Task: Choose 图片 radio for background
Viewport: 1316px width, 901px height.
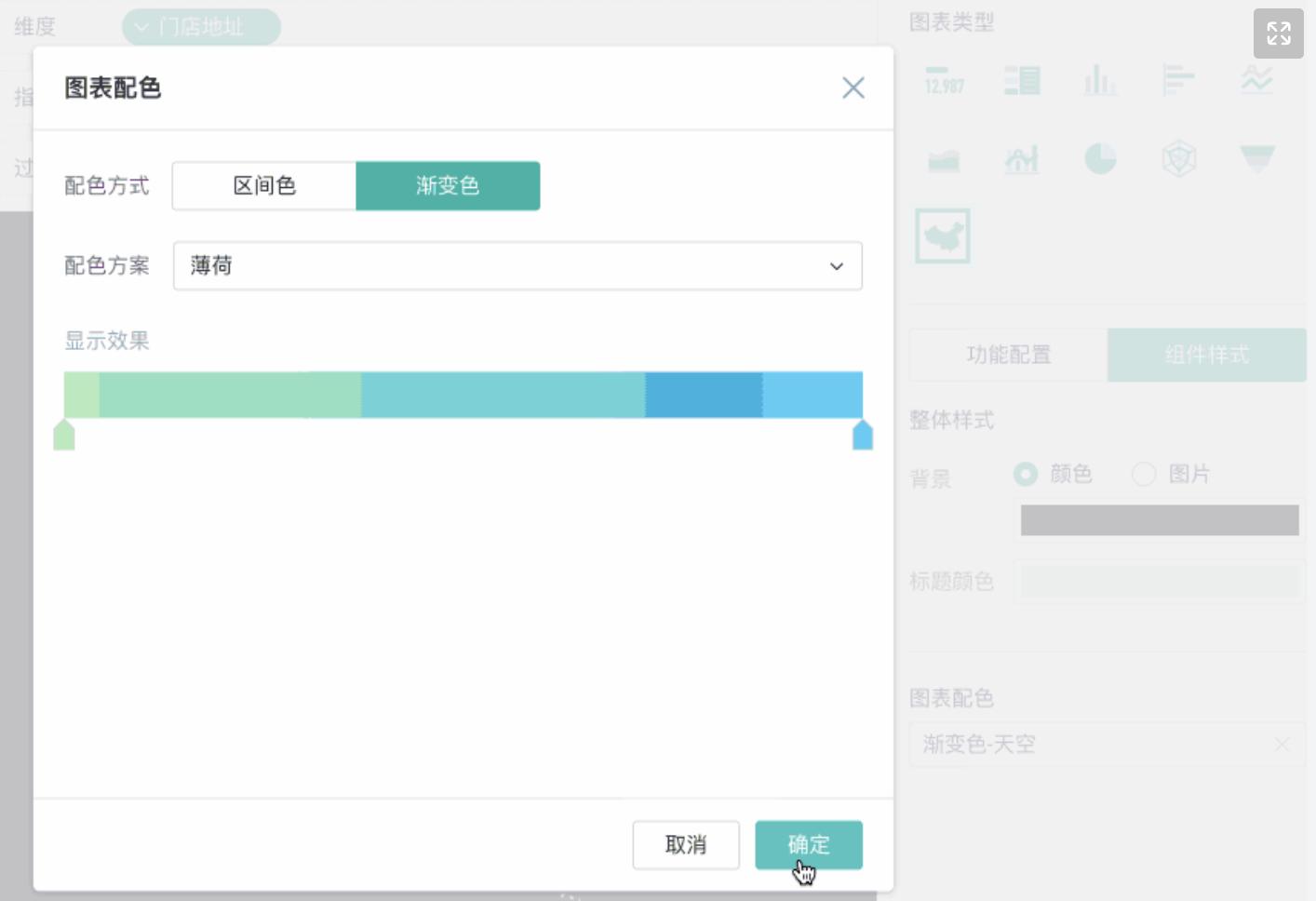Action: (x=1143, y=474)
